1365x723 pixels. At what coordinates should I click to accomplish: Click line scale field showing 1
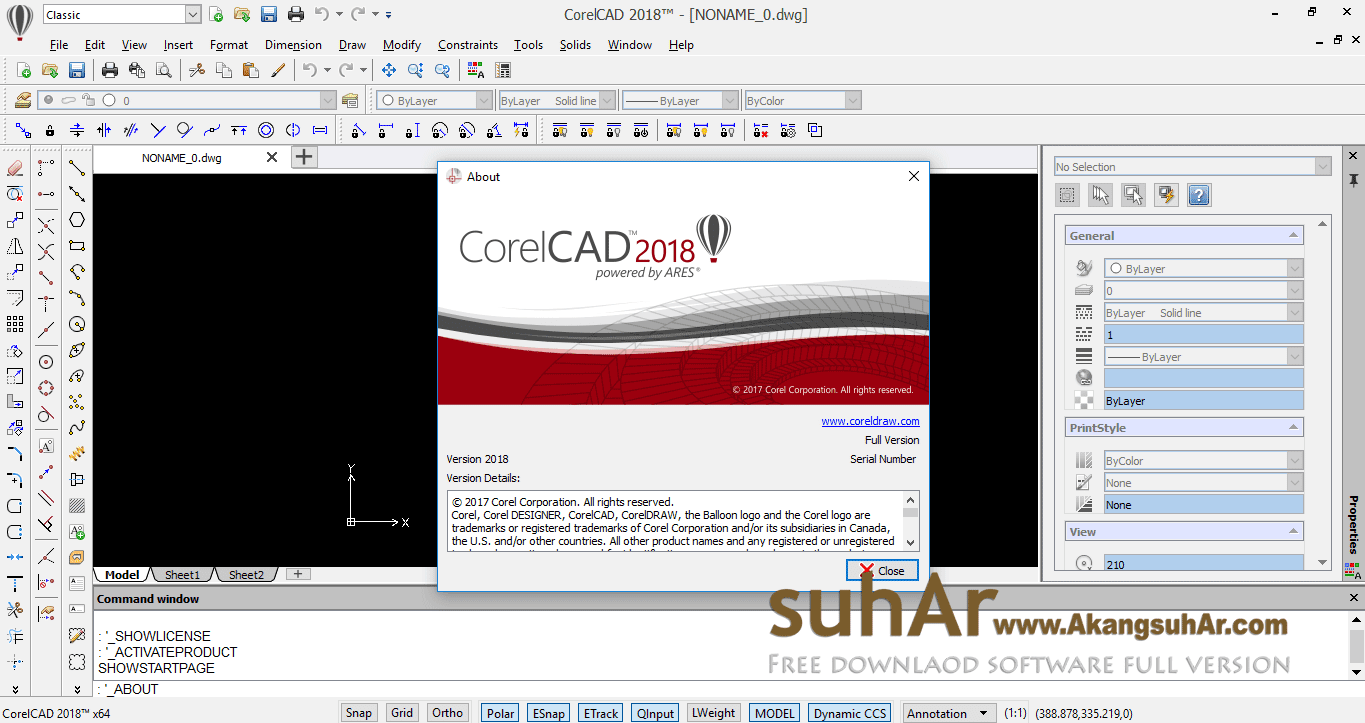[x=1203, y=335]
